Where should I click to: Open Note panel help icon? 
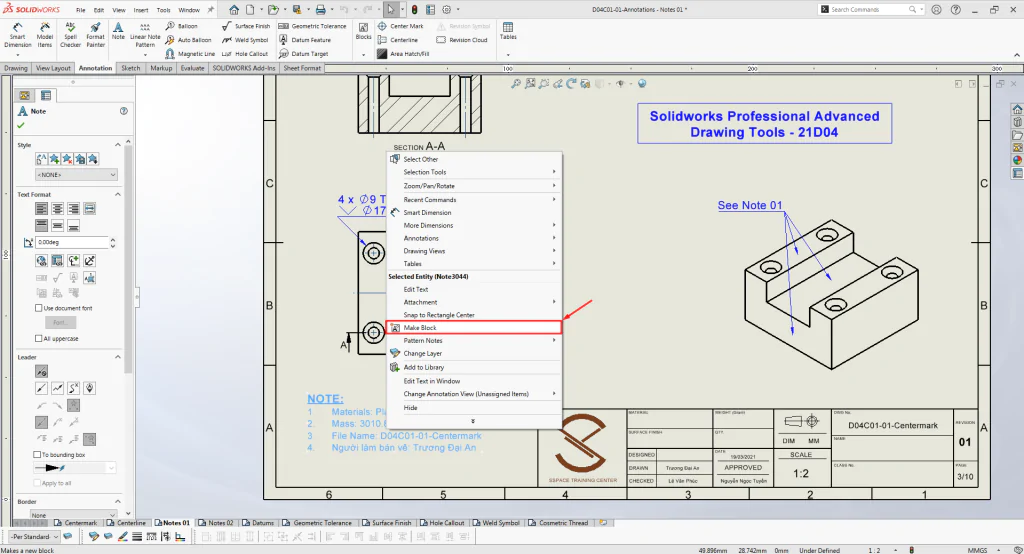coord(123,111)
